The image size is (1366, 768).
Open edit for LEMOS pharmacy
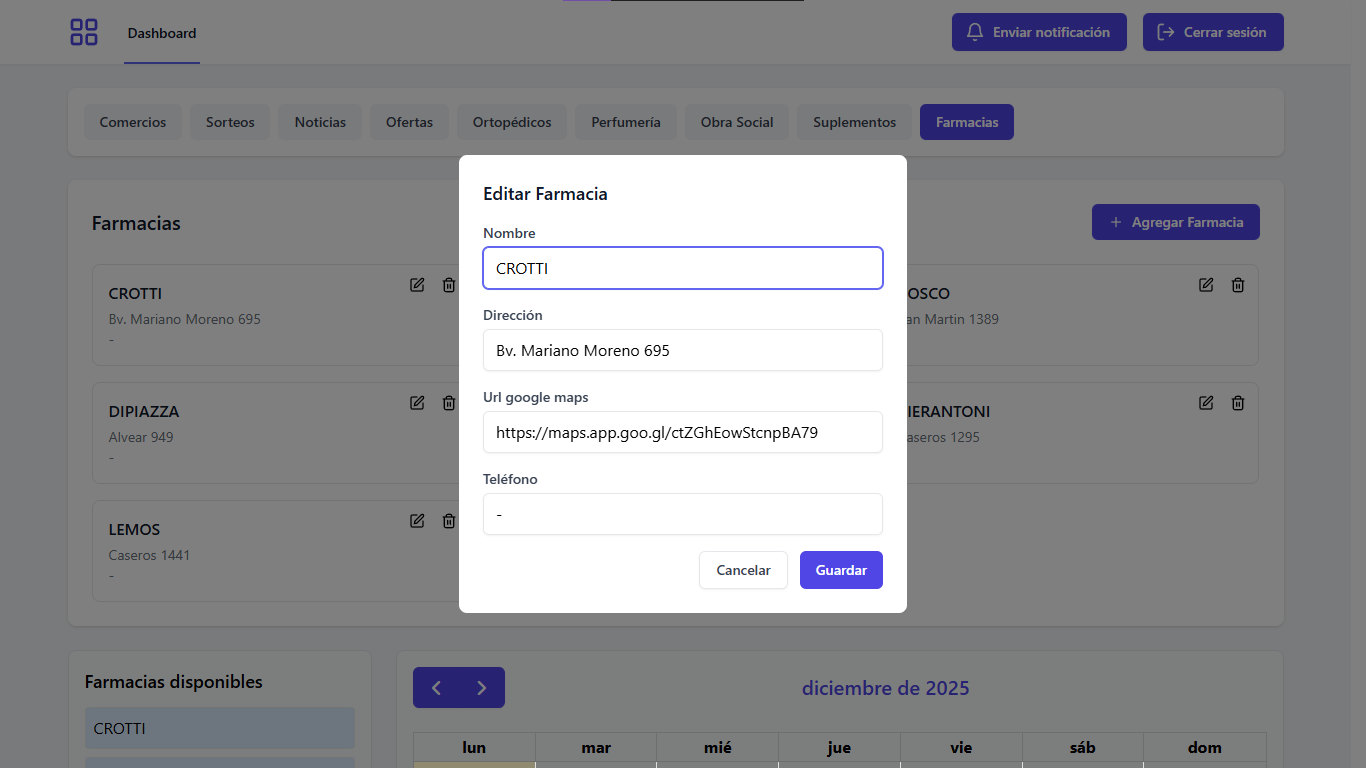coord(417,521)
